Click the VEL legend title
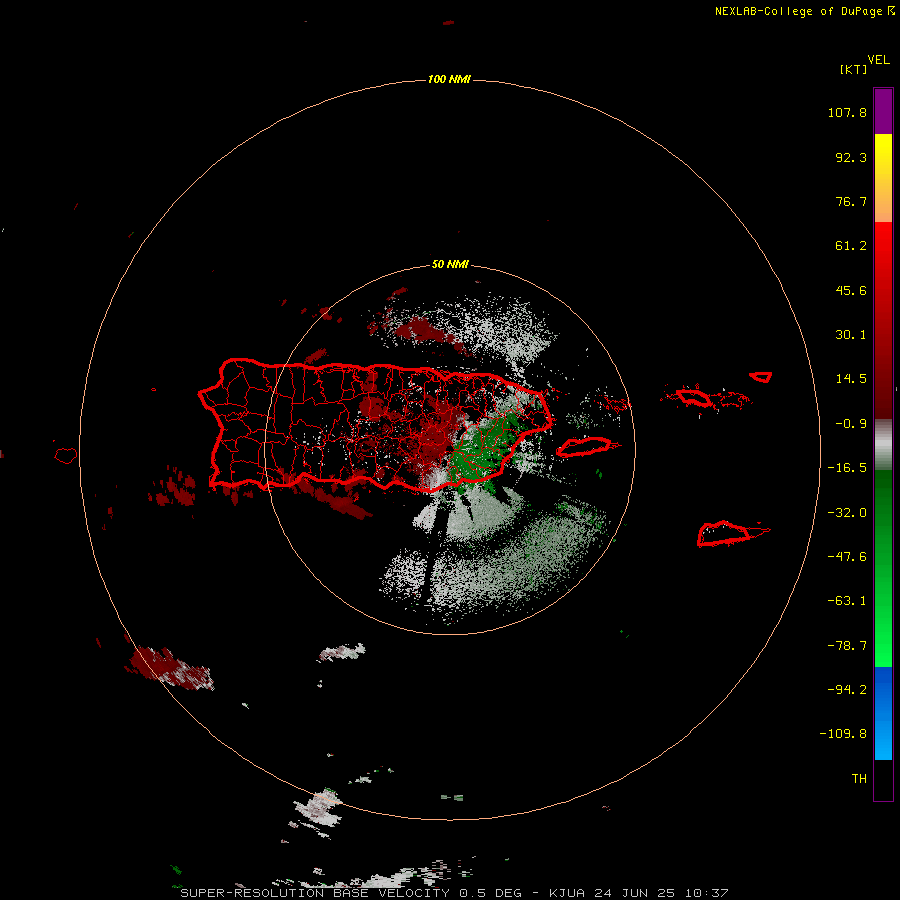900x900 pixels. [878, 60]
